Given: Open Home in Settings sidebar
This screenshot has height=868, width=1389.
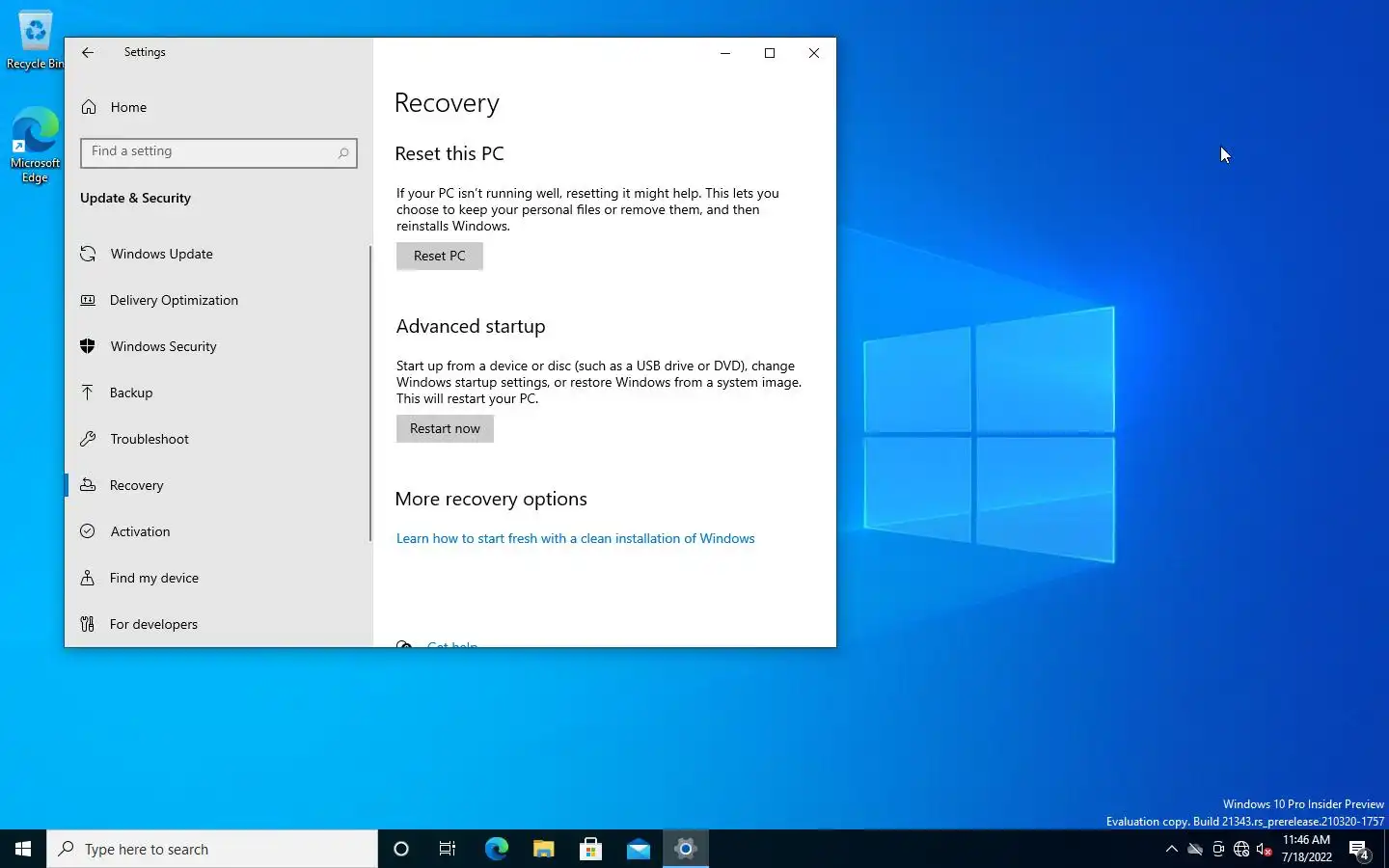Looking at the screenshot, I should [x=219, y=107].
